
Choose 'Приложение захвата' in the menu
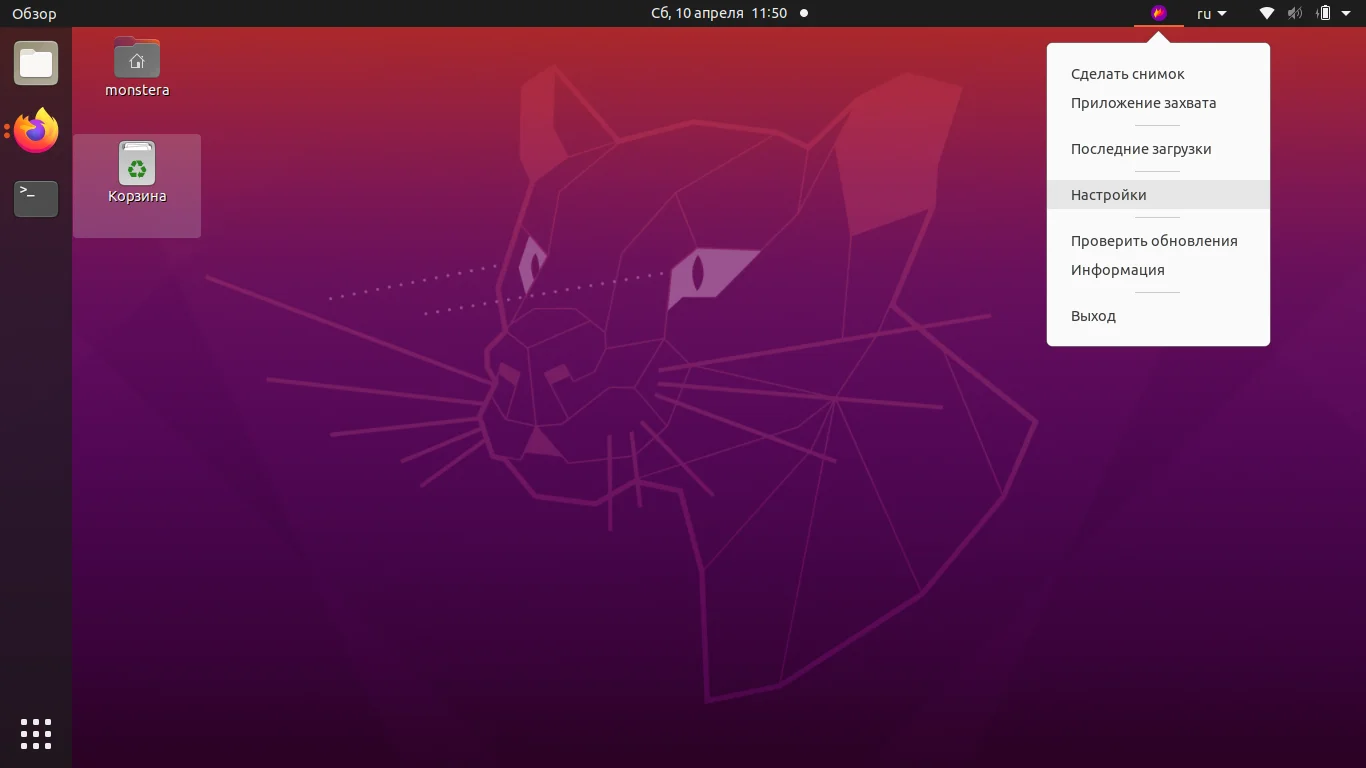click(x=1144, y=102)
